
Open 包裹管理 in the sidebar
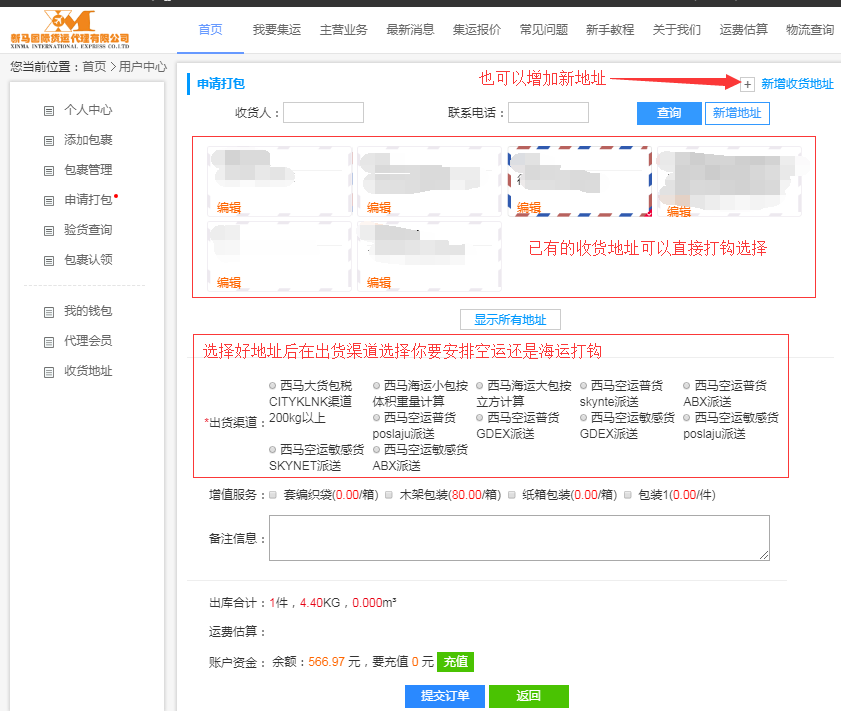88,170
